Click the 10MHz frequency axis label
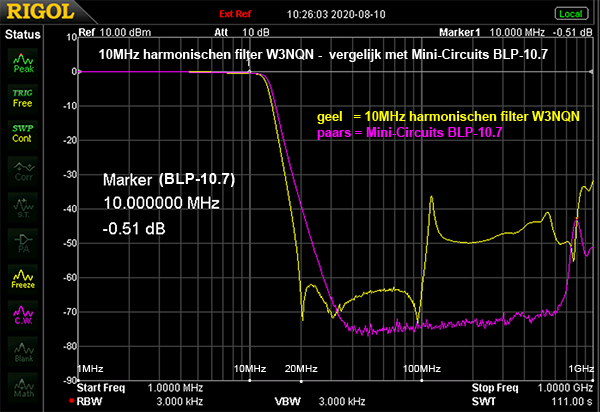600x412 pixels. tap(250, 369)
